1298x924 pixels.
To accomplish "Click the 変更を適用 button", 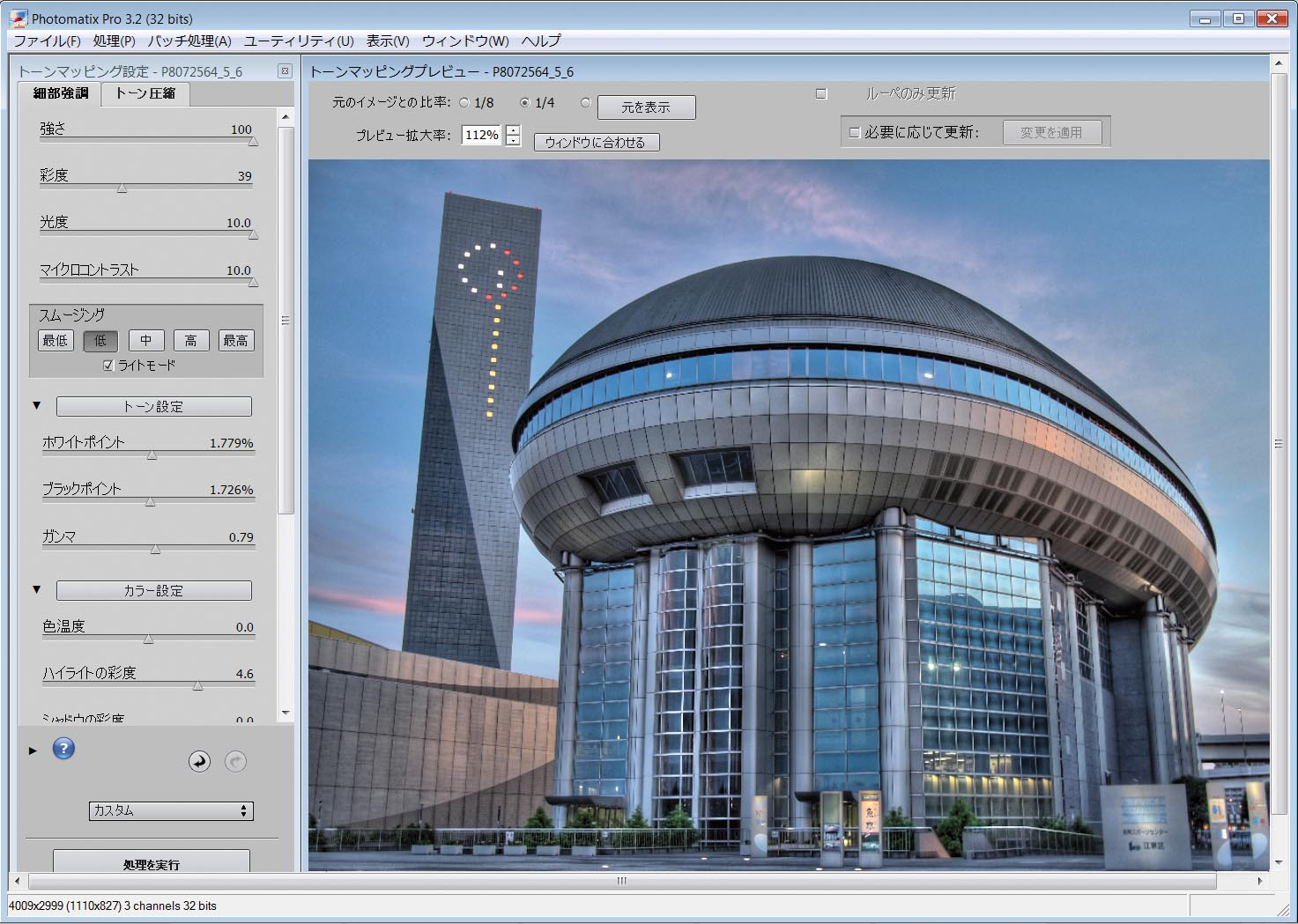I will pyautogui.click(x=1051, y=133).
